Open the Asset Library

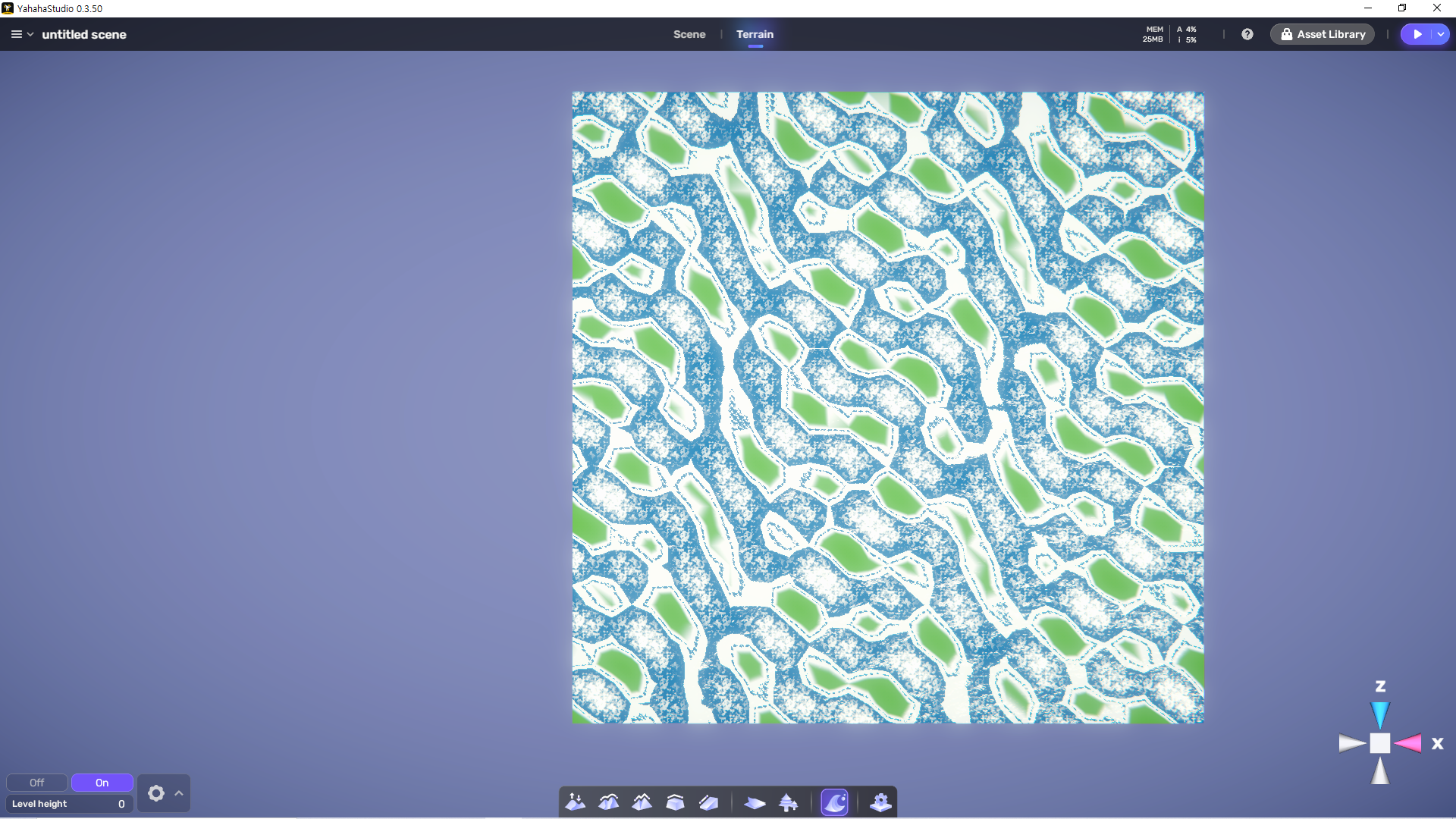click(x=1323, y=34)
